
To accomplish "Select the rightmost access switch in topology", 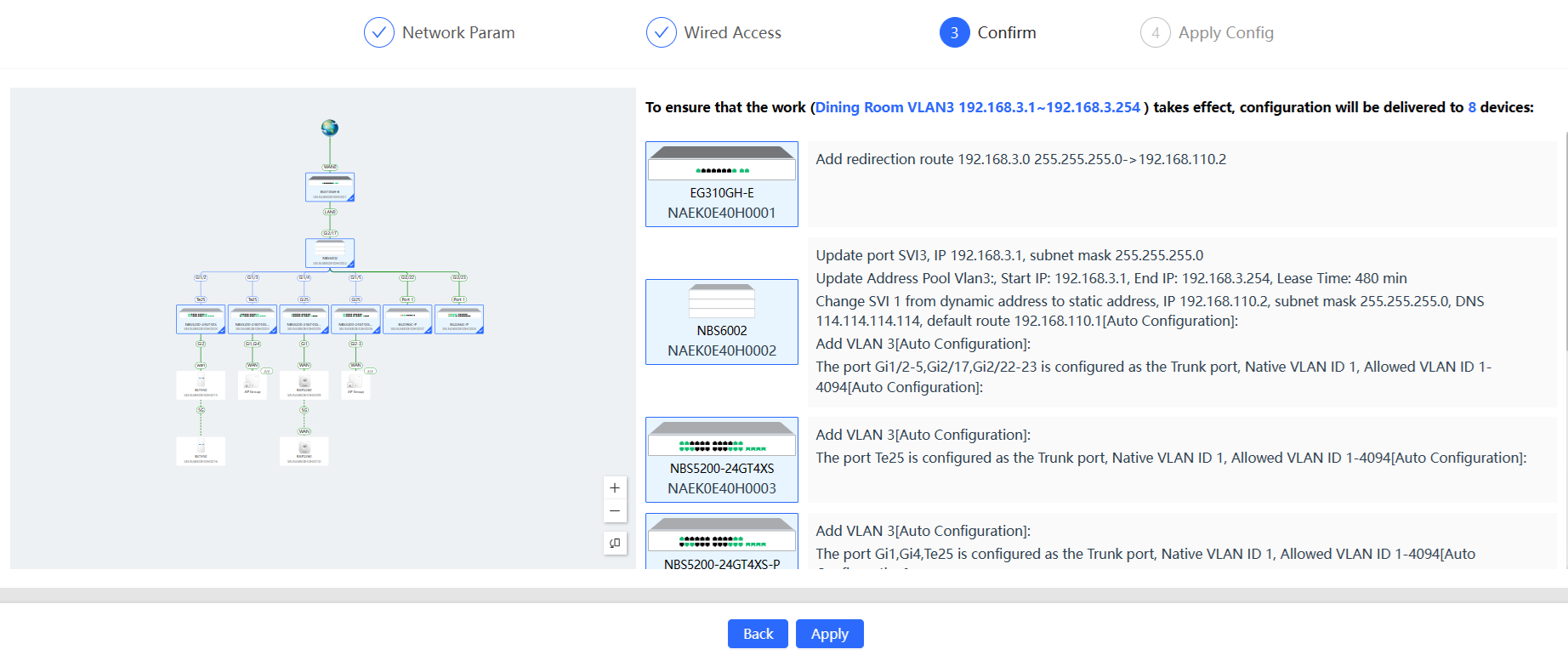I will tap(459, 319).
